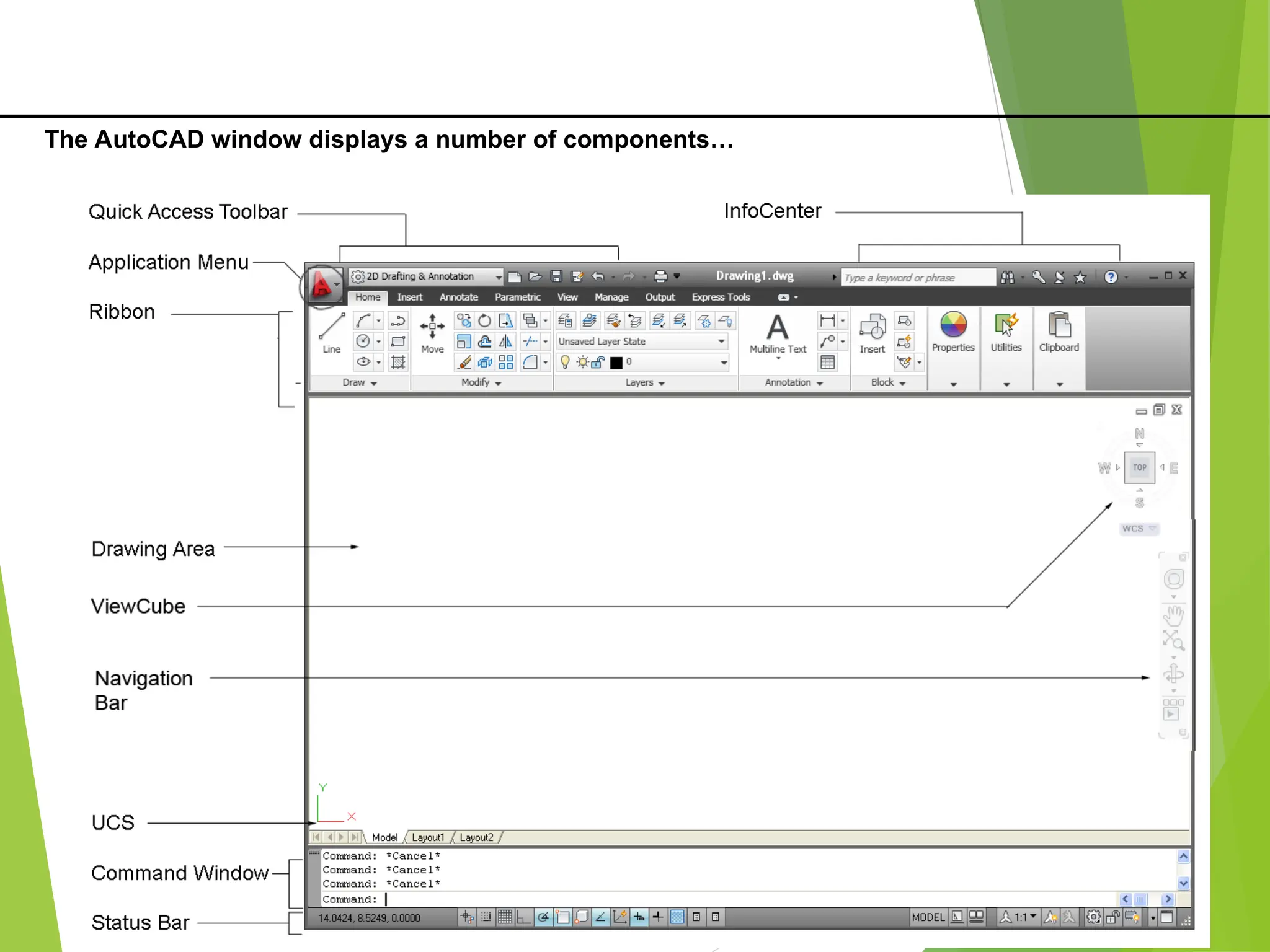
Task: Toggle Show Lineweight in status bar
Action: coord(658,917)
